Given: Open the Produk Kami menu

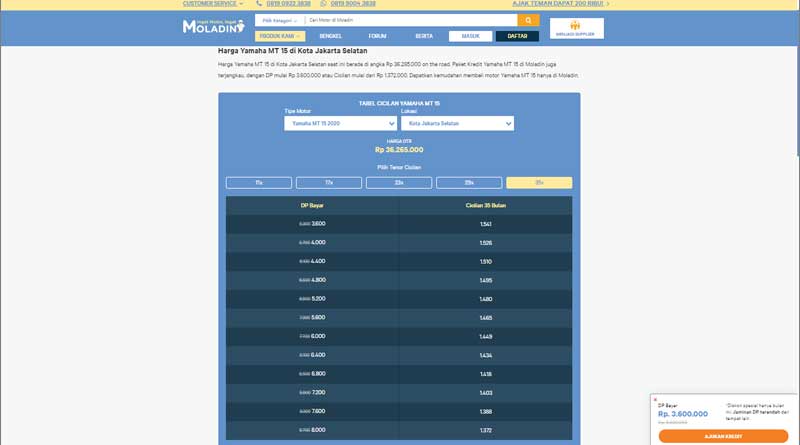Looking at the screenshot, I should pyautogui.click(x=280, y=36).
